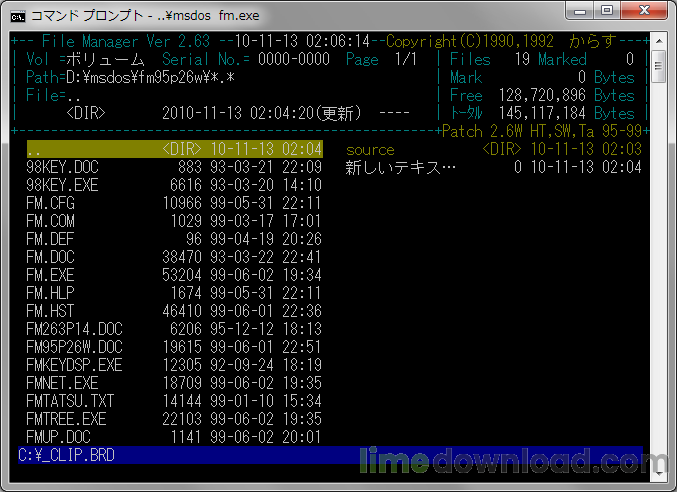Select file FM.EXE
Viewport: 677px width, 492px height.
click(x=174, y=275)
